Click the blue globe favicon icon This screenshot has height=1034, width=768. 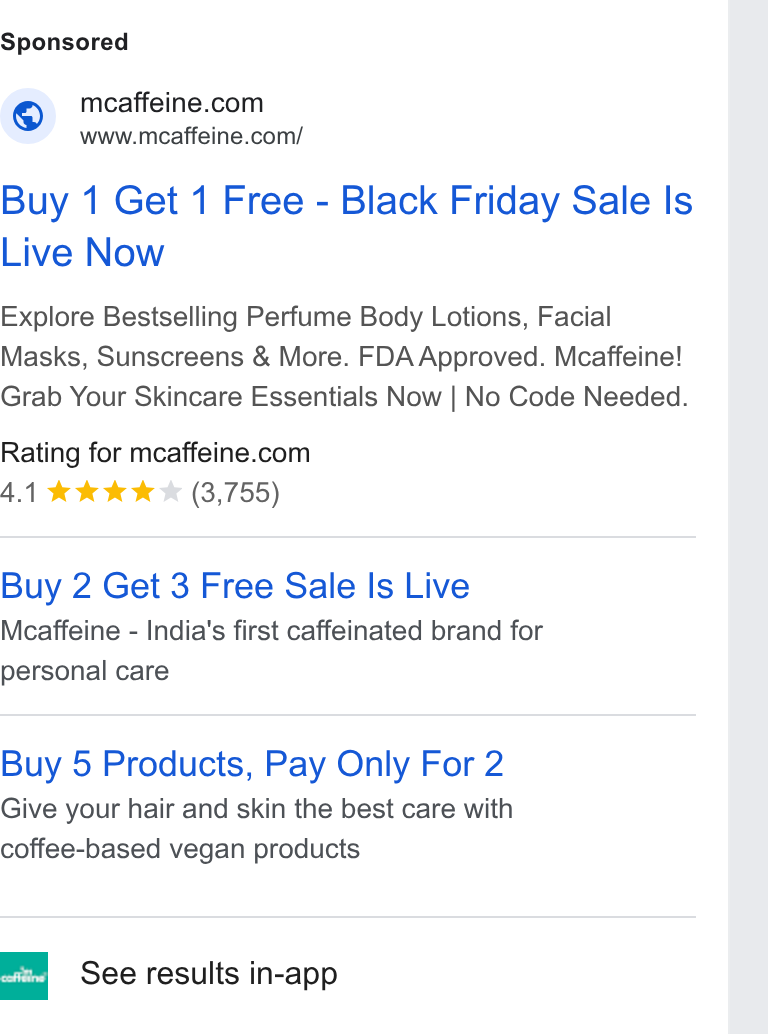[28, 116]
